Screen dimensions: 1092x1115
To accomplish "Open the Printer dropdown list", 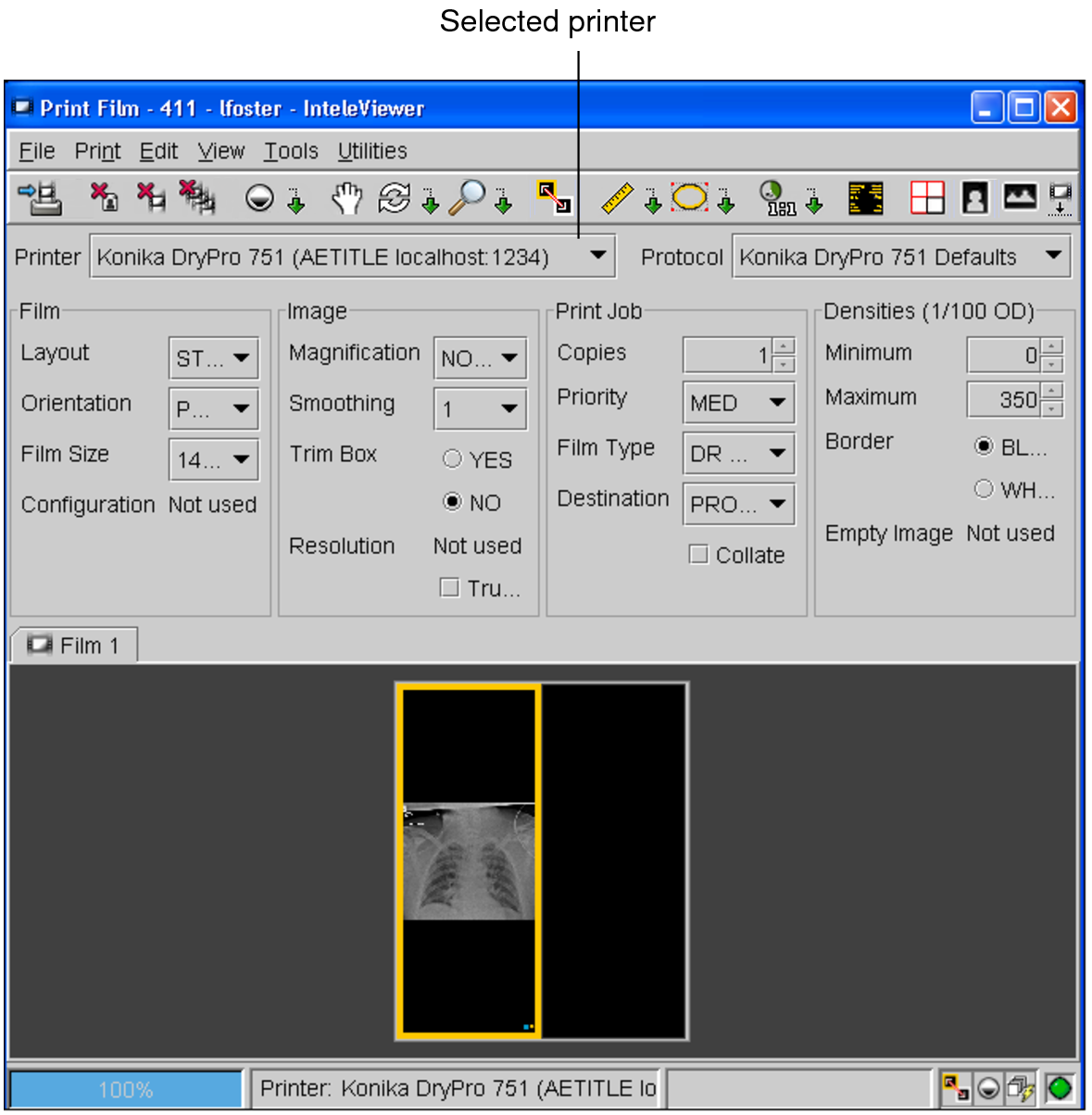I will point(598,256).
